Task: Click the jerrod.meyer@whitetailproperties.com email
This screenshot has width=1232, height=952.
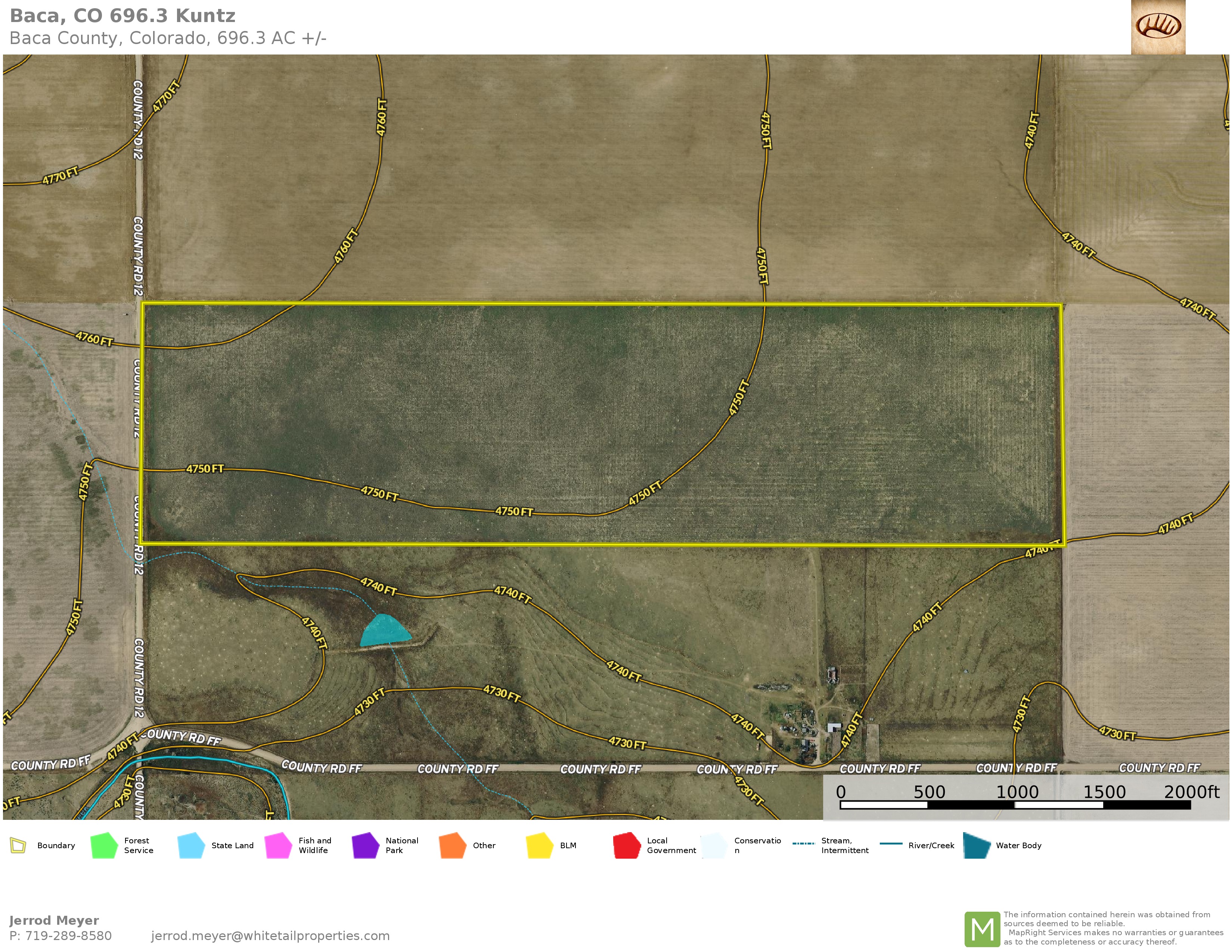Action: pos(270,936)
